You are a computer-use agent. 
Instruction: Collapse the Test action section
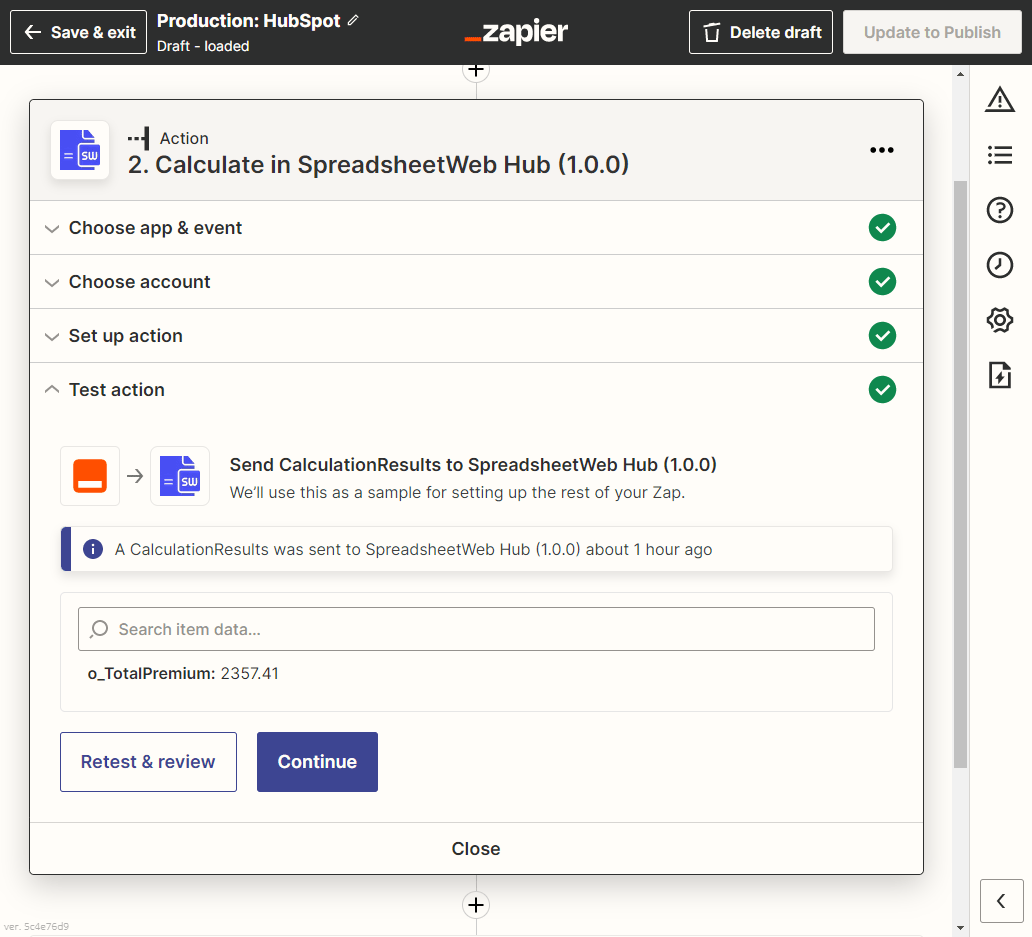coord(116,390)
